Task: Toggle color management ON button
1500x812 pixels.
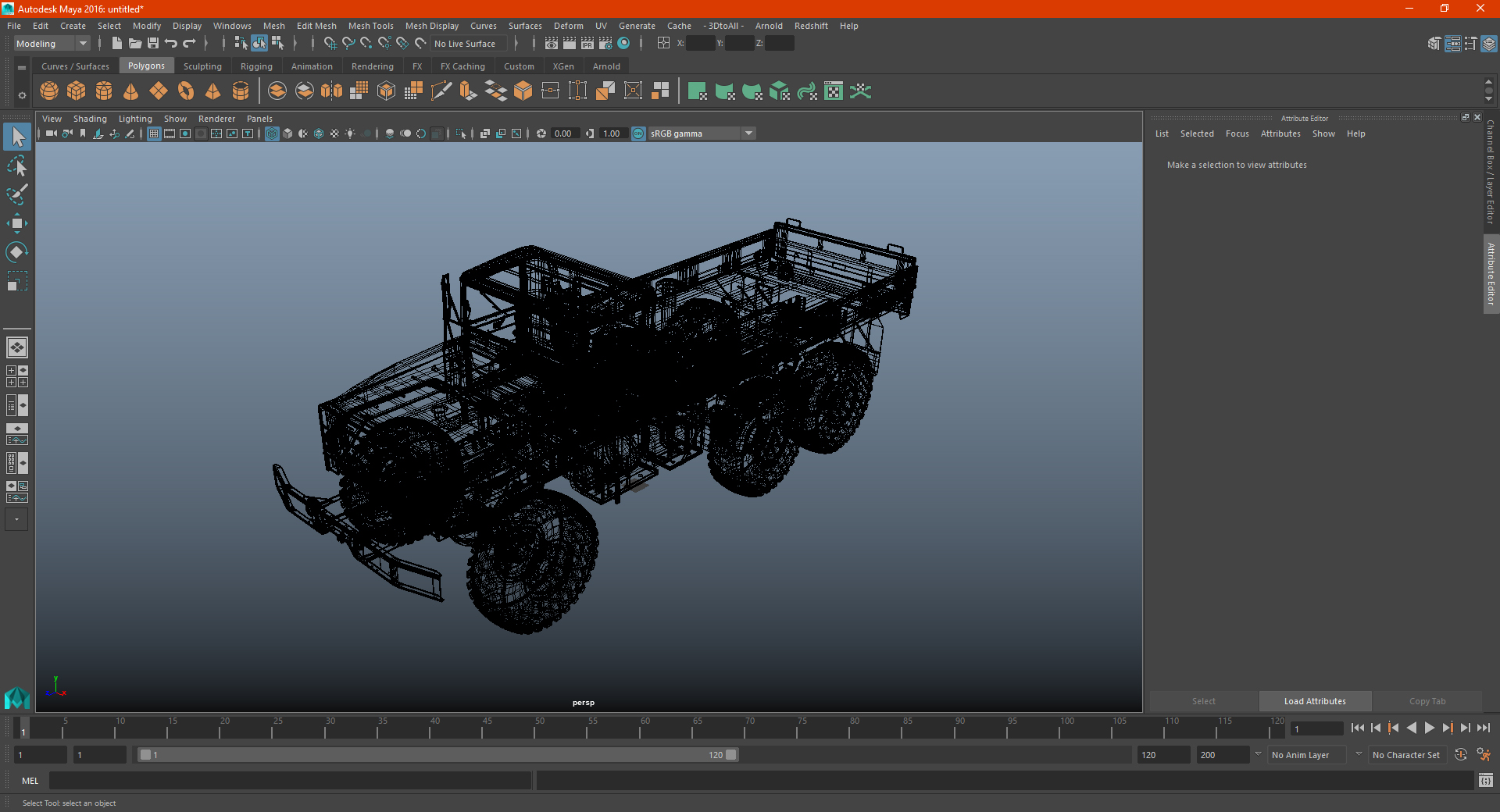Action: (x=638, y=134)
